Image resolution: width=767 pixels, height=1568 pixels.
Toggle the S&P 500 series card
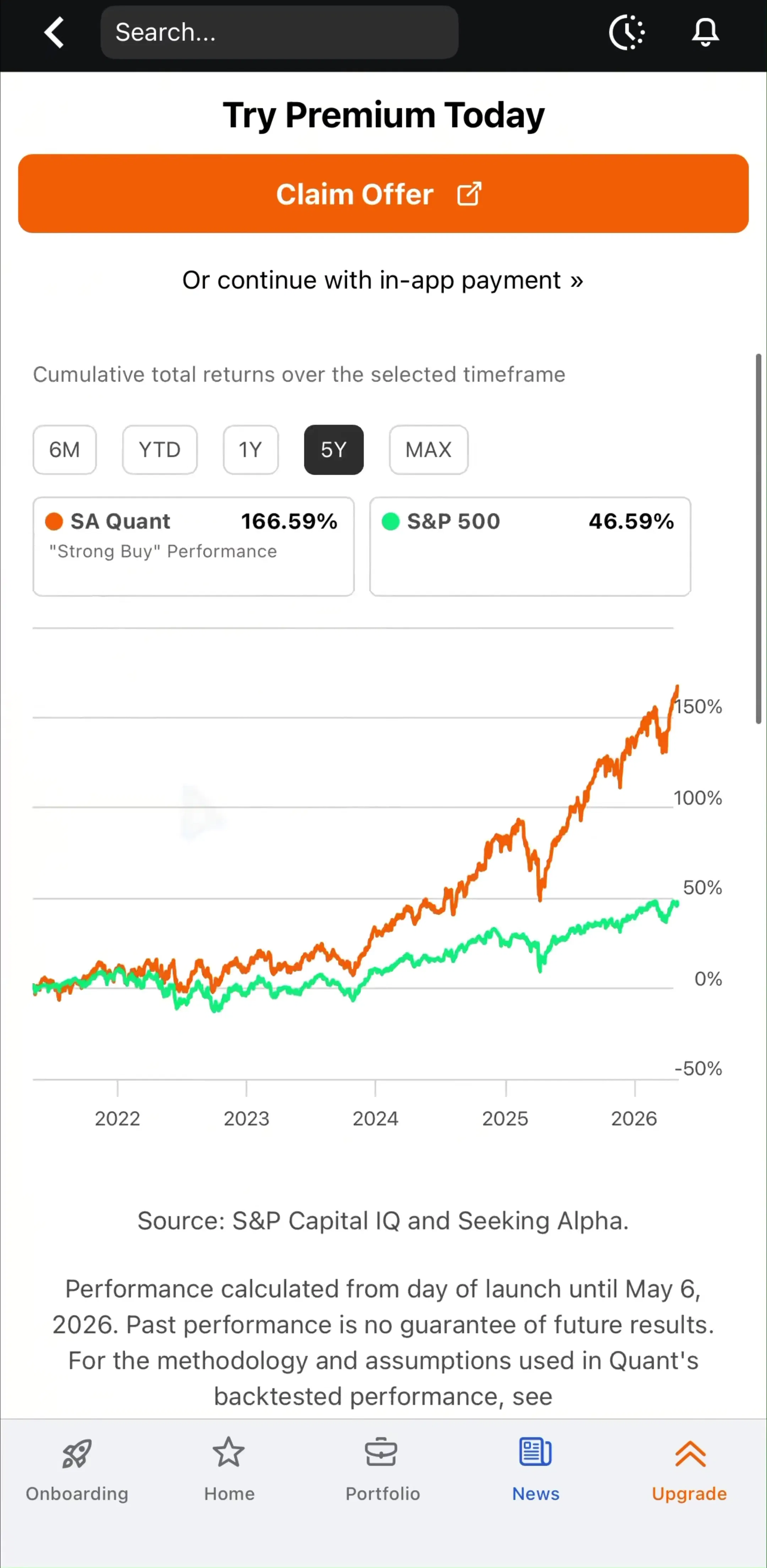(x=530, y=546)
